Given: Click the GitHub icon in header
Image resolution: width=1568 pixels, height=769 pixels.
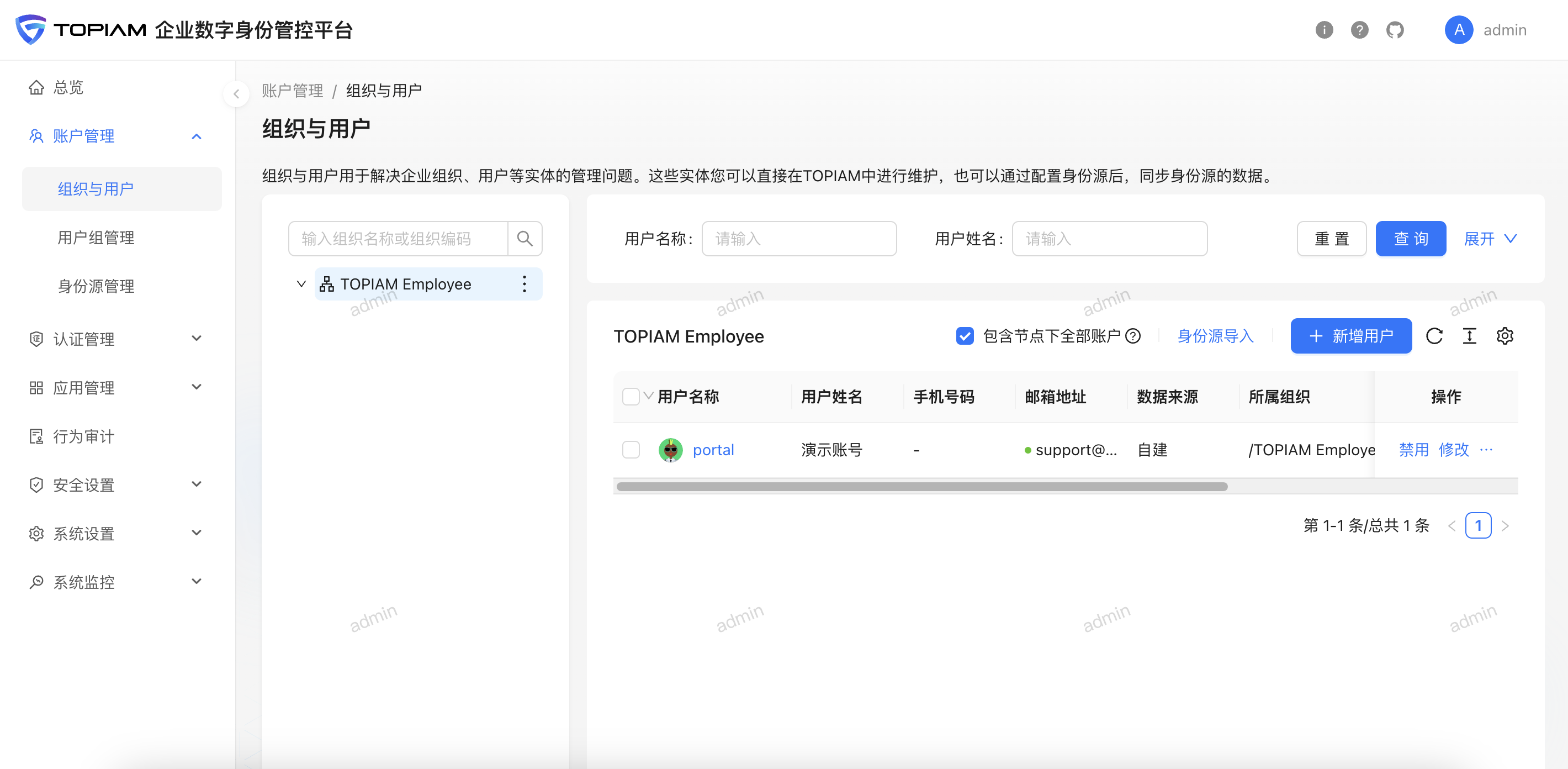Looking at the screenshot, I should [x=1395, y=30].
